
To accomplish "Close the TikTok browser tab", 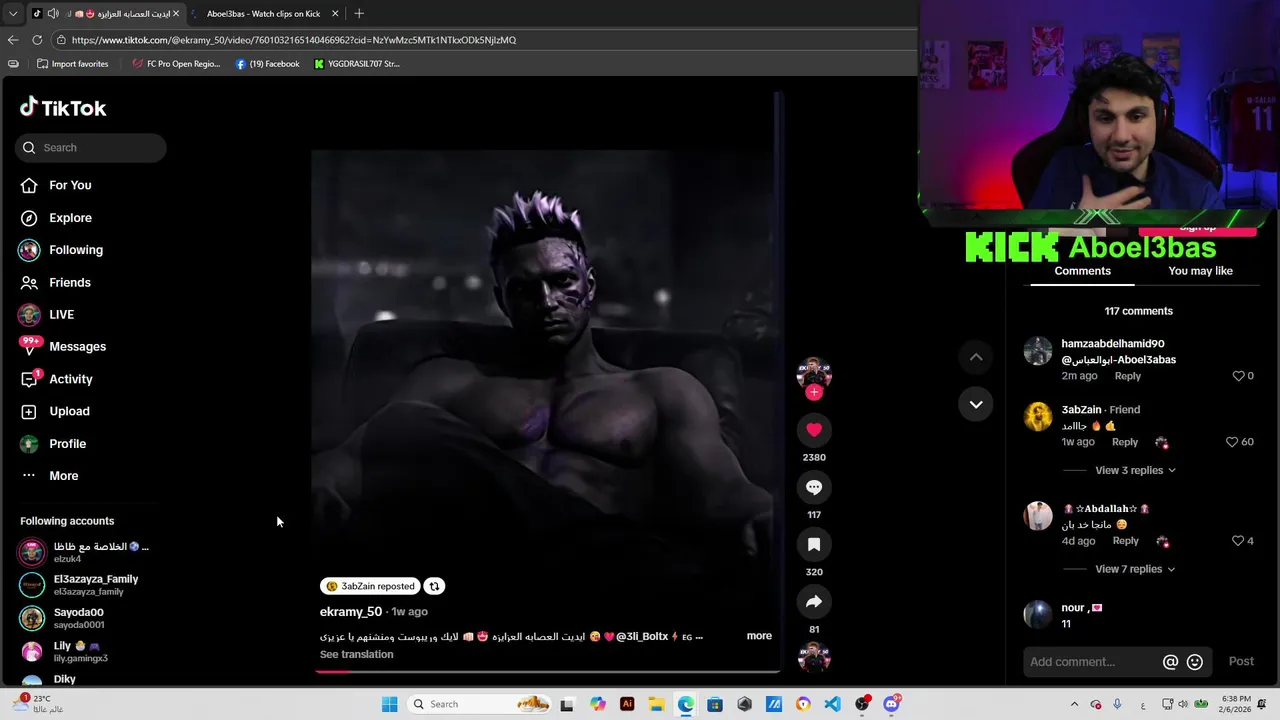I will [x=176, y=14].
